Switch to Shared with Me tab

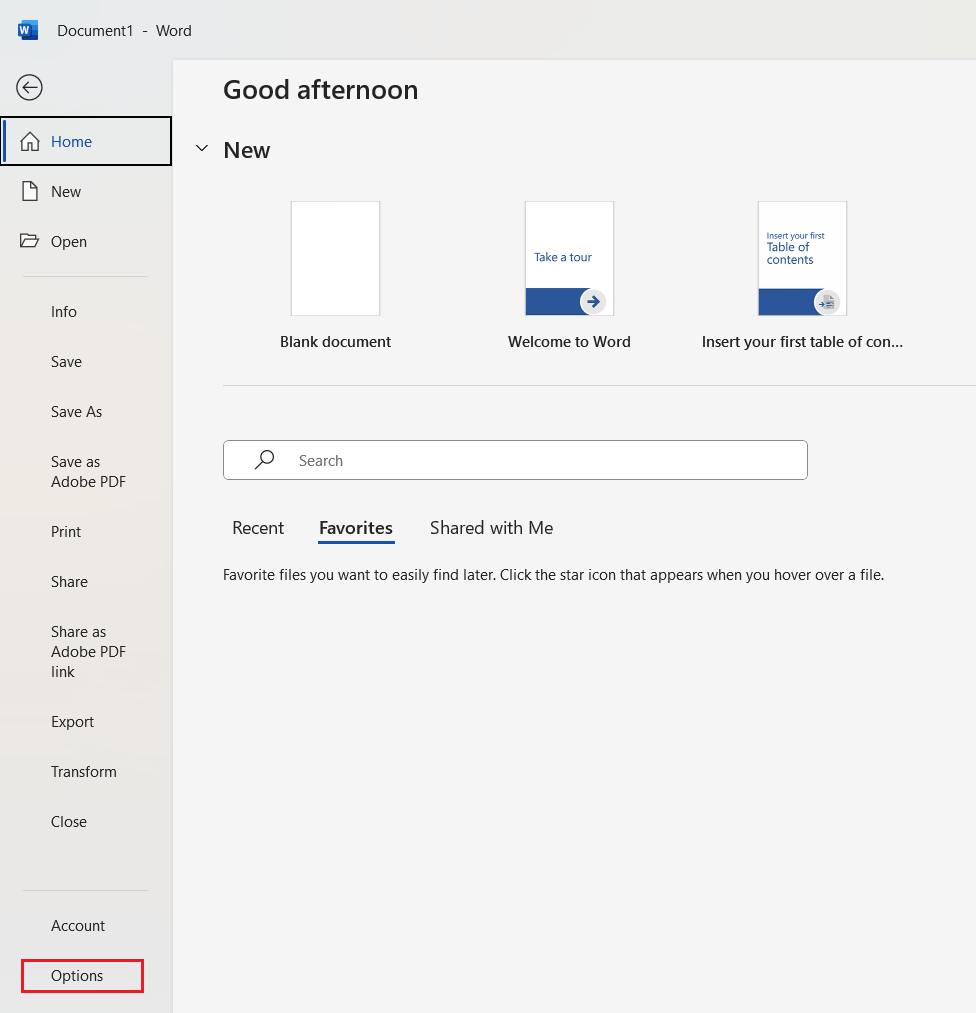click(x=492, y=528)
